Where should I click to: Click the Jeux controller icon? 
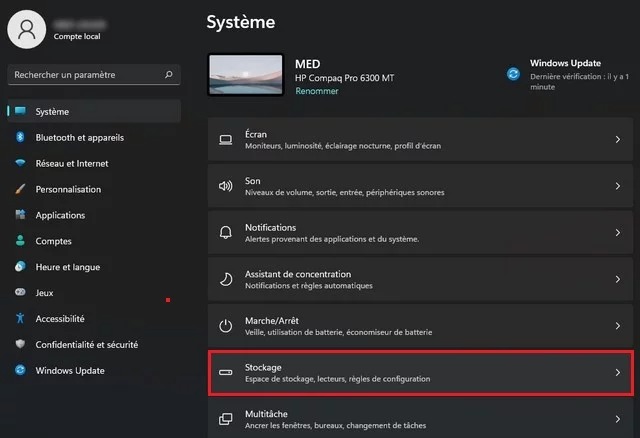click(20, 293)
